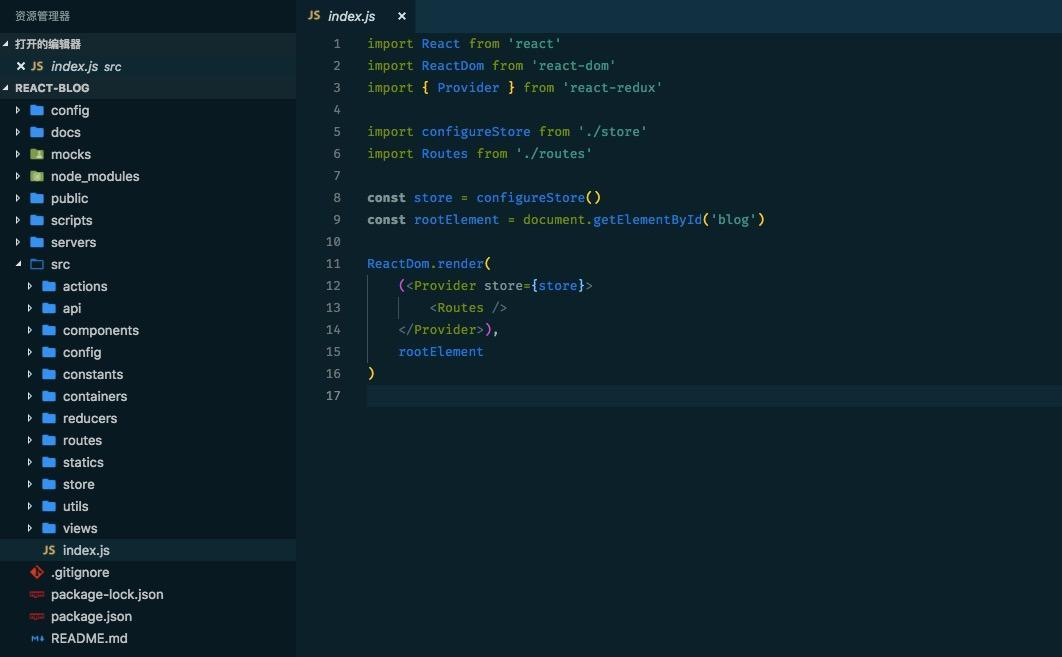Click the npm icon beside package-lock.json
This screenshot has height=657, width=1062.
click(x=37, y=594)
